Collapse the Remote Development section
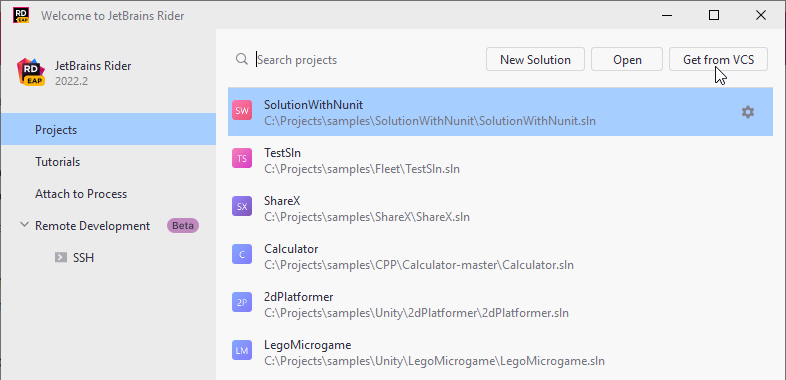 click(x=24, y=225)
